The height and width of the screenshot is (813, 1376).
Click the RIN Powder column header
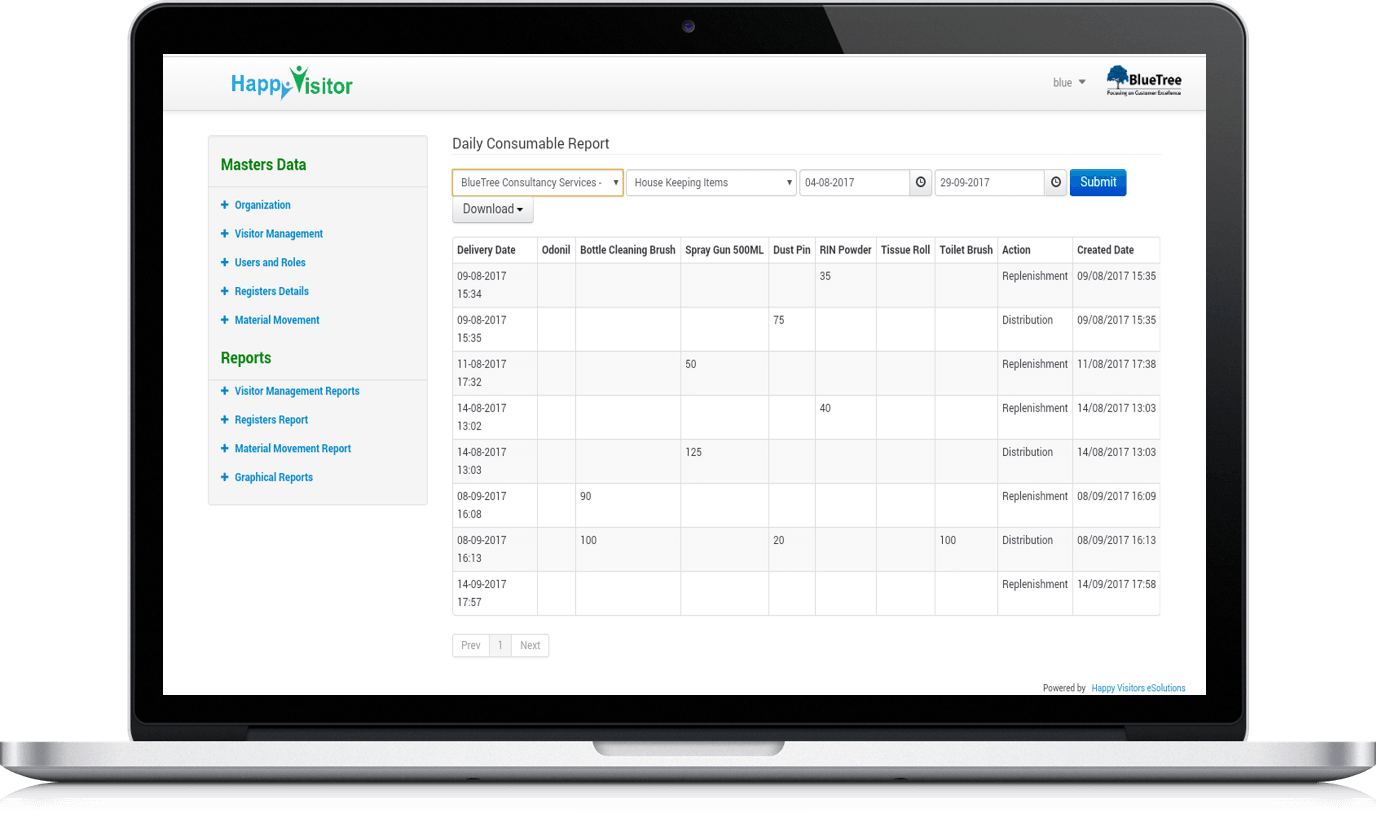(x=845, y=250)
